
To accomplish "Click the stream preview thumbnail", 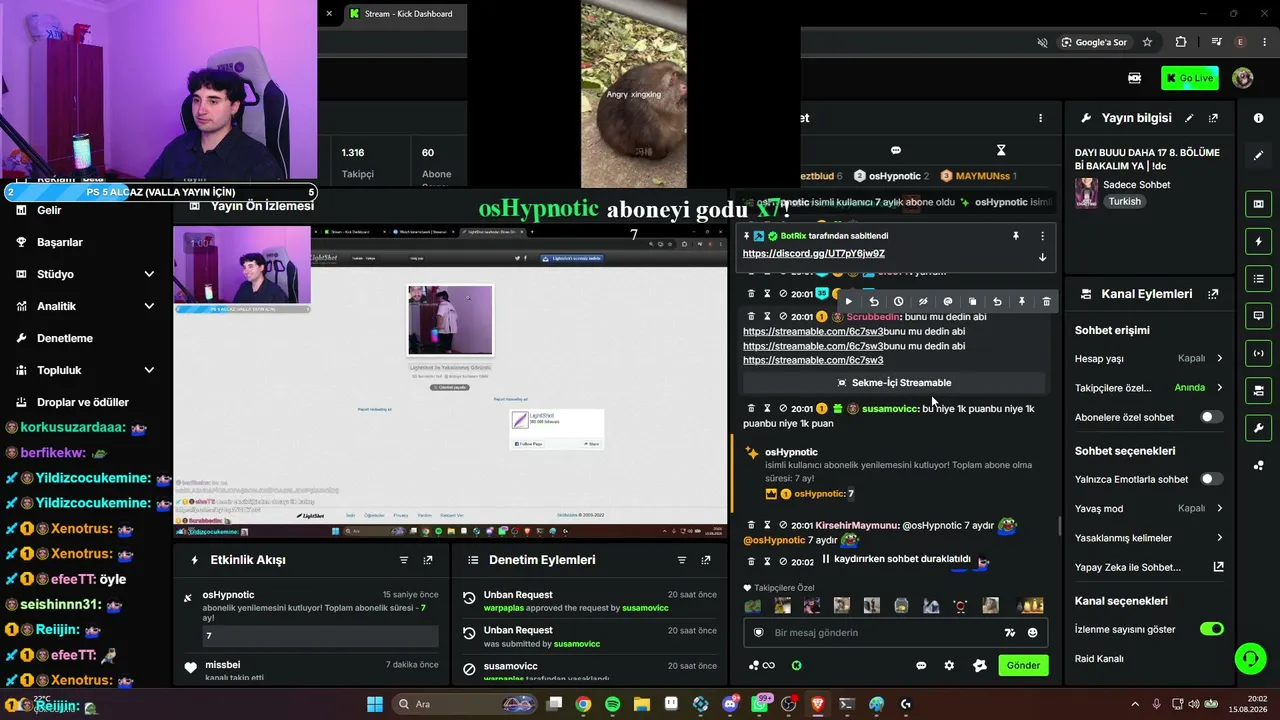I will (x=450, y=381).
